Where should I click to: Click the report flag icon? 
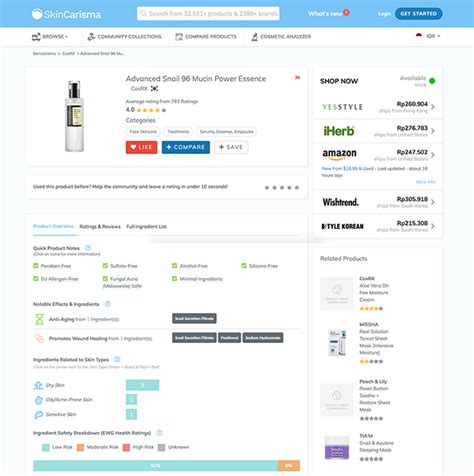[297, 78]
